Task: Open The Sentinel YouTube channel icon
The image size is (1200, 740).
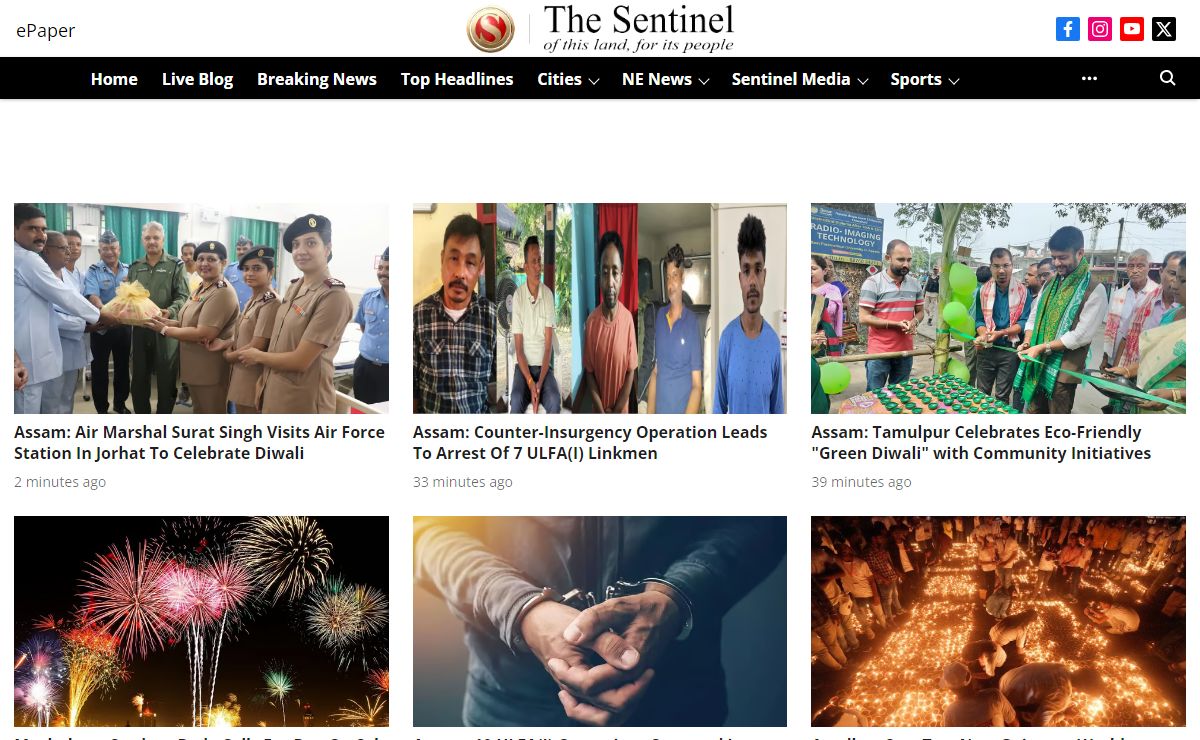Action: [1132, 29]
